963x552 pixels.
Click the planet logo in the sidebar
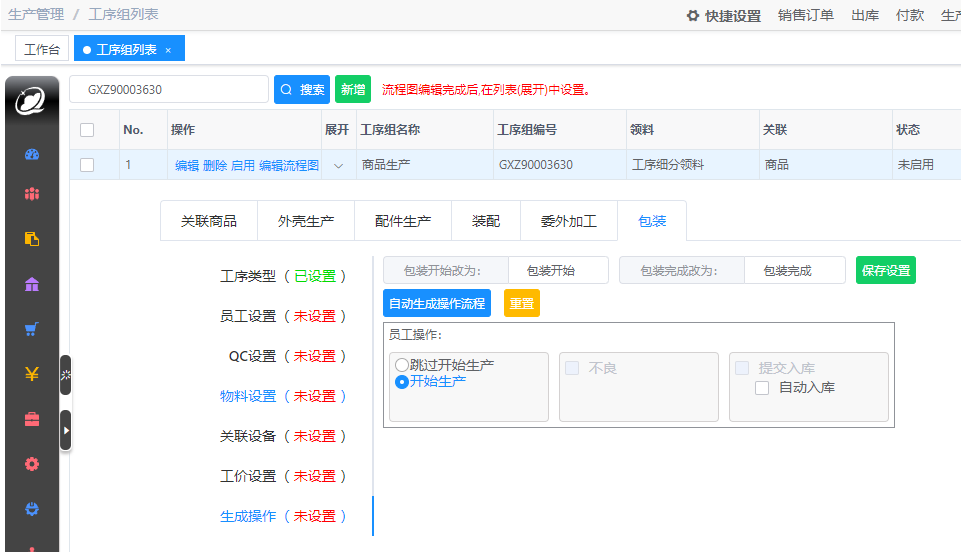pos(31,101)
